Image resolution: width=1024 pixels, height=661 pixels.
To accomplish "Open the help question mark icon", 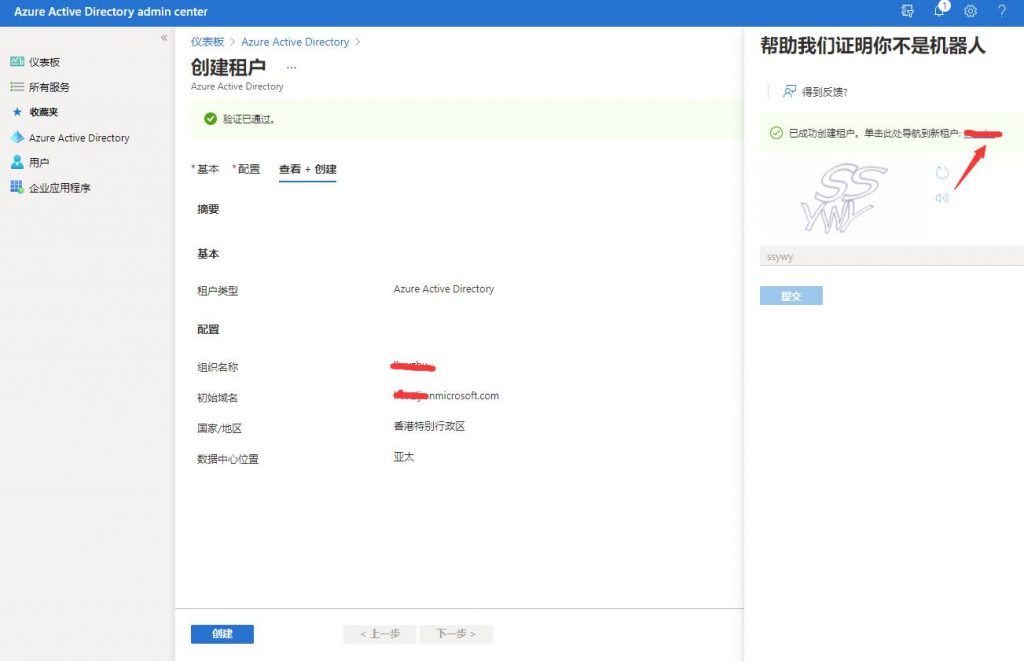I will (1002, 11).
